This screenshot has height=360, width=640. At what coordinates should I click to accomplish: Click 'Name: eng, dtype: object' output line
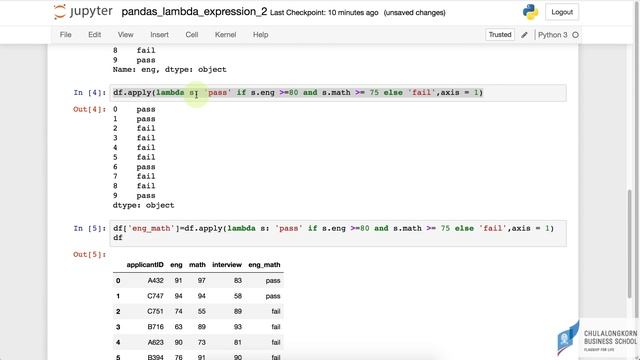[x=169, y=69]
